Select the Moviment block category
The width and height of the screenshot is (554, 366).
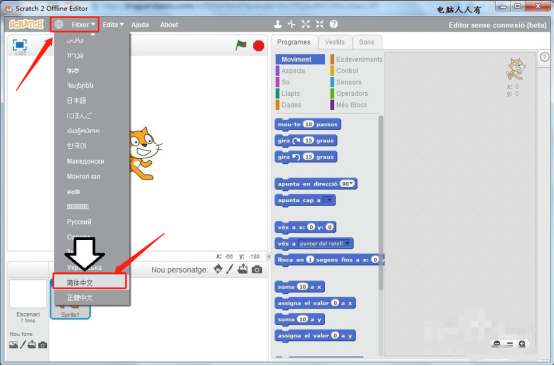click(x=300, y=59)
